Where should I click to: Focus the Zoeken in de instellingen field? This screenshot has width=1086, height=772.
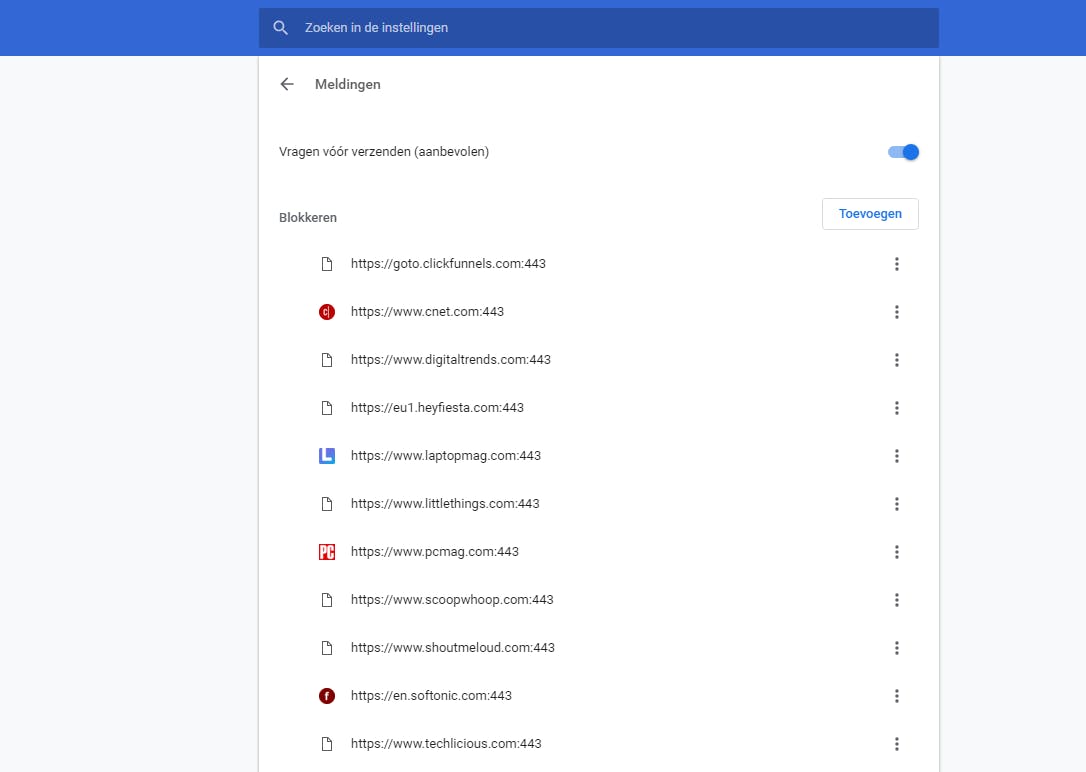click(x=600, y=28)
